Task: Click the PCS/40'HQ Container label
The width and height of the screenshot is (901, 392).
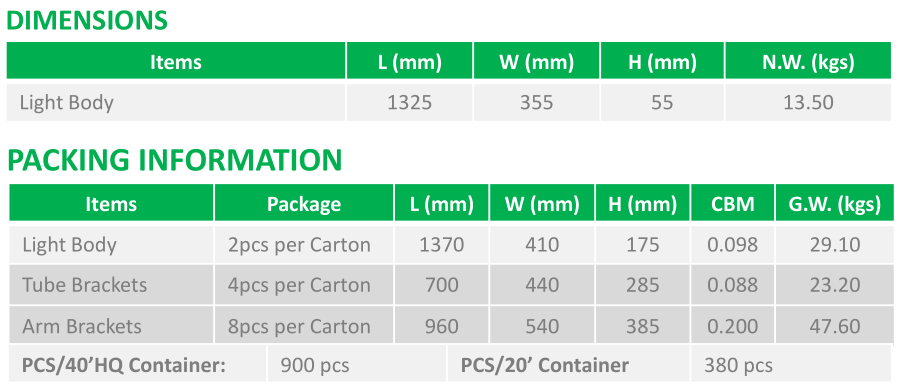Action: pos(124,365)
